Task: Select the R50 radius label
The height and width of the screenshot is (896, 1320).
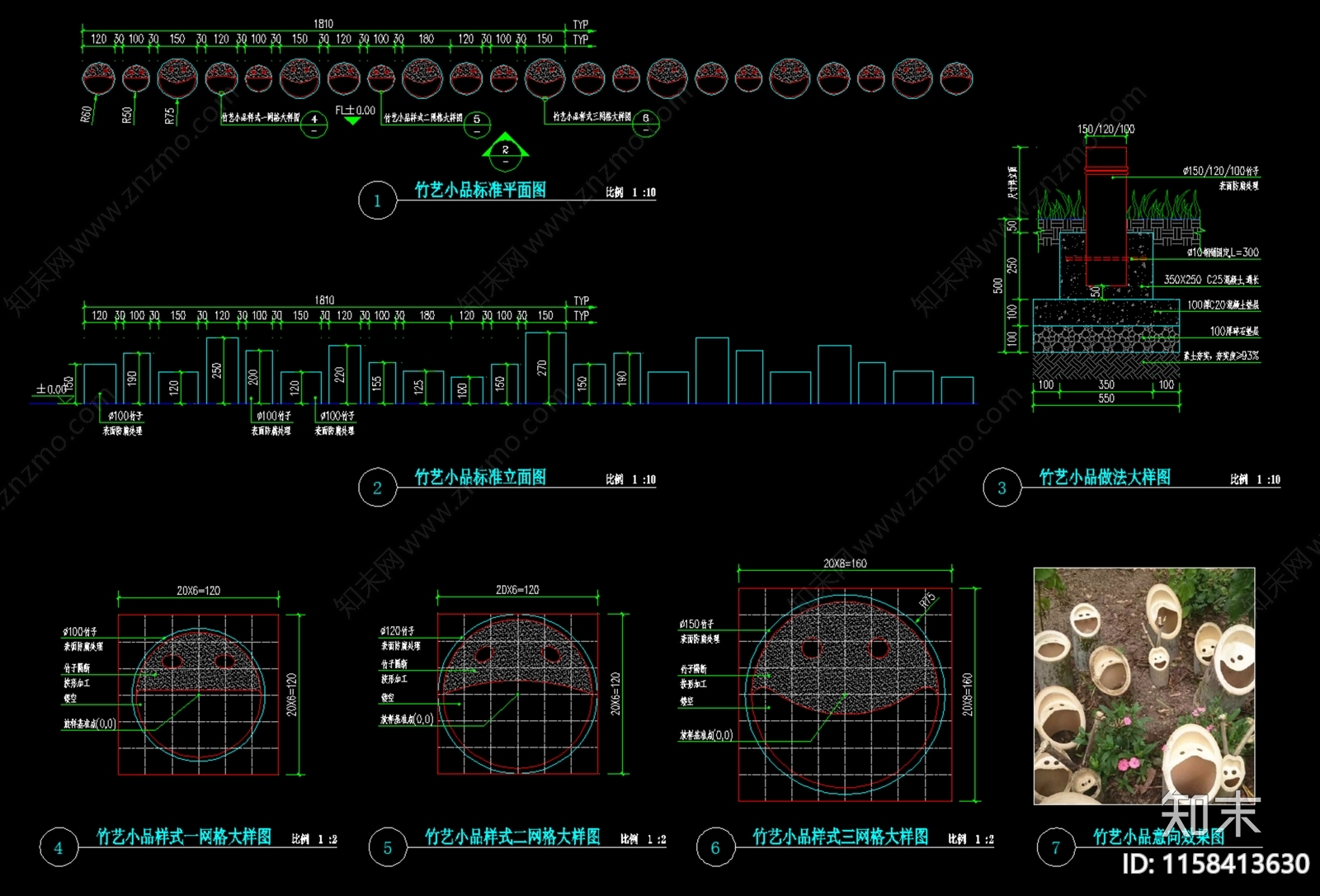Action: click(x=127, y=115)
